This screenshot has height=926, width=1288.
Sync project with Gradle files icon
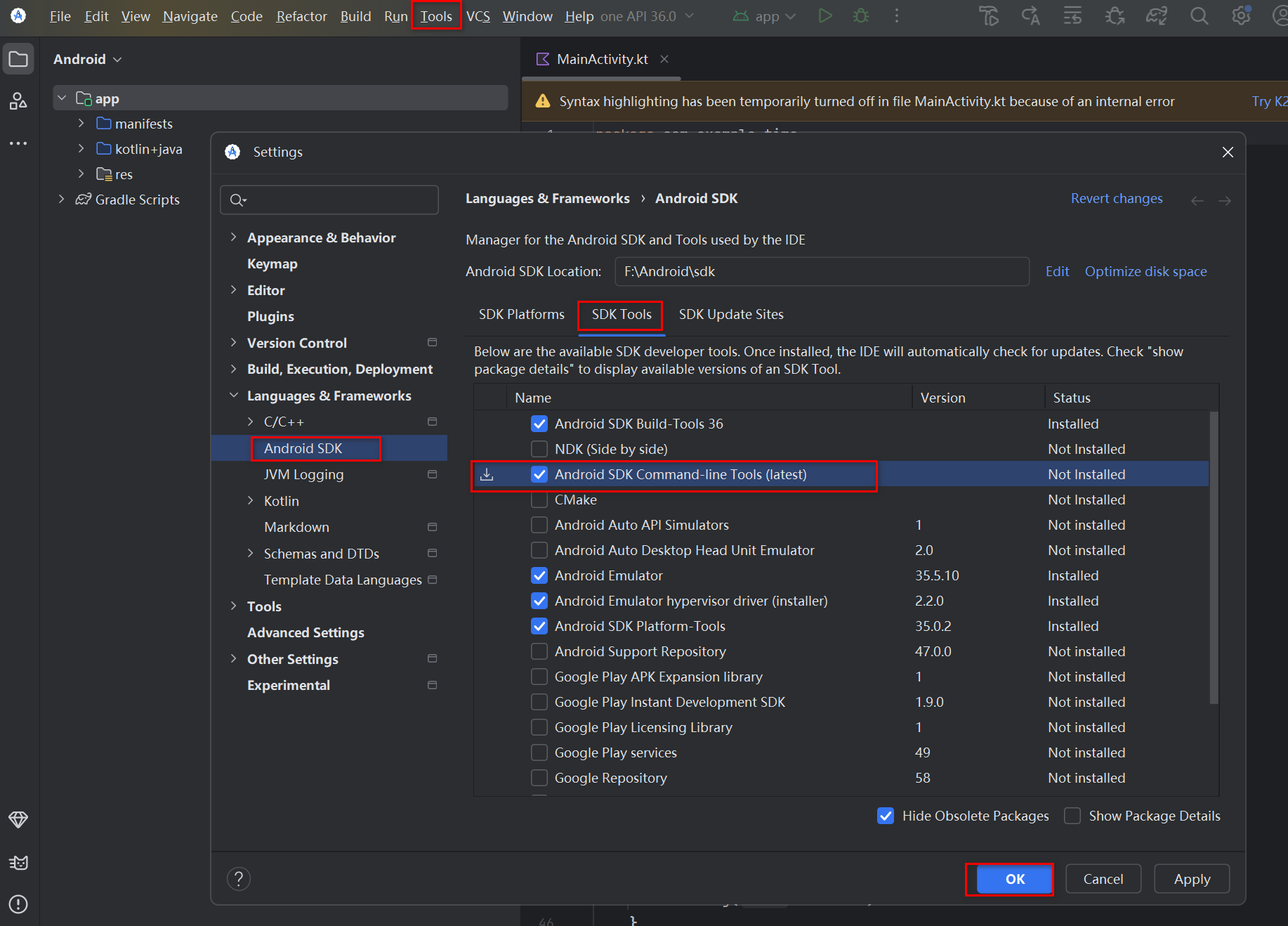(1157, 15)
